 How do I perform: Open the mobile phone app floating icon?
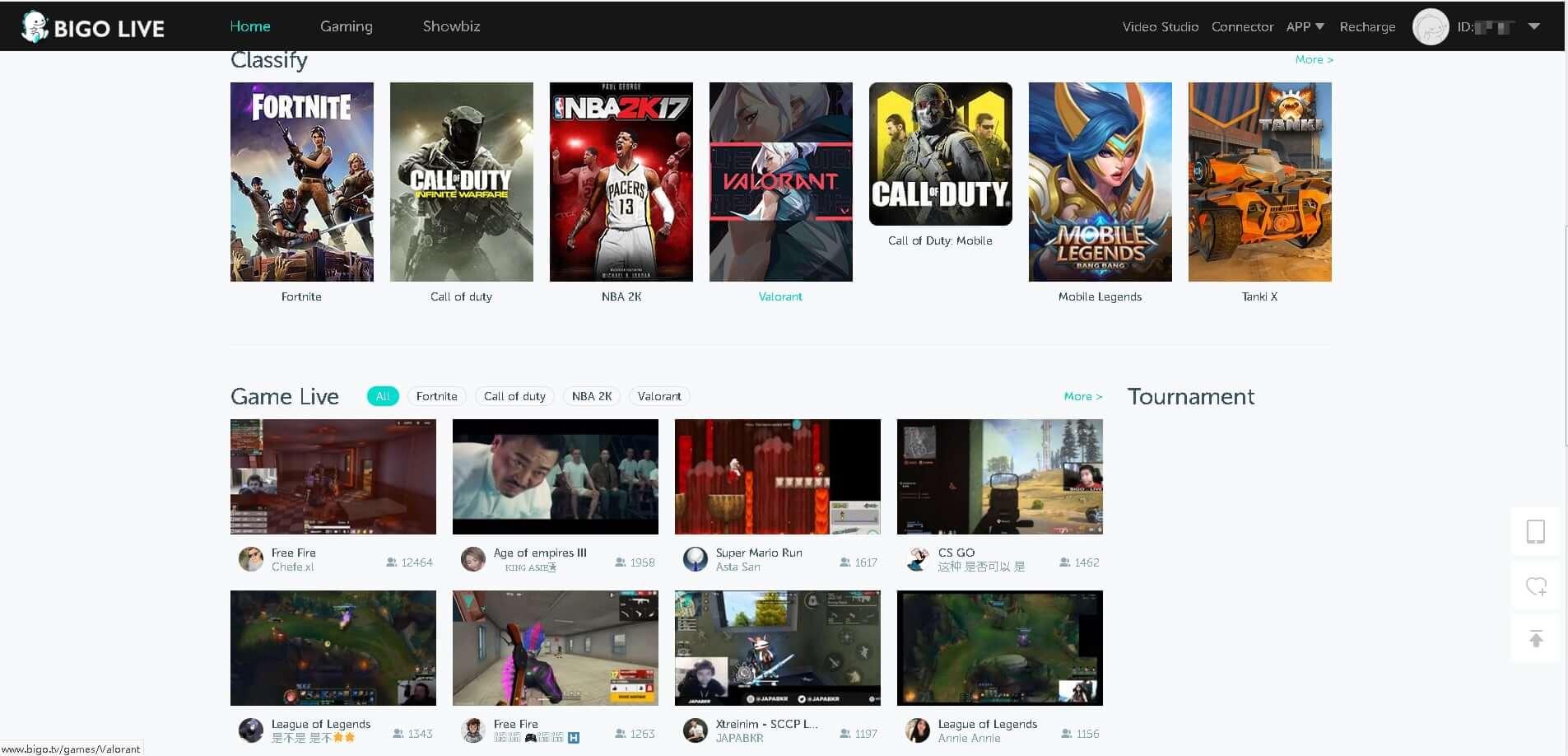(1535, 531)
